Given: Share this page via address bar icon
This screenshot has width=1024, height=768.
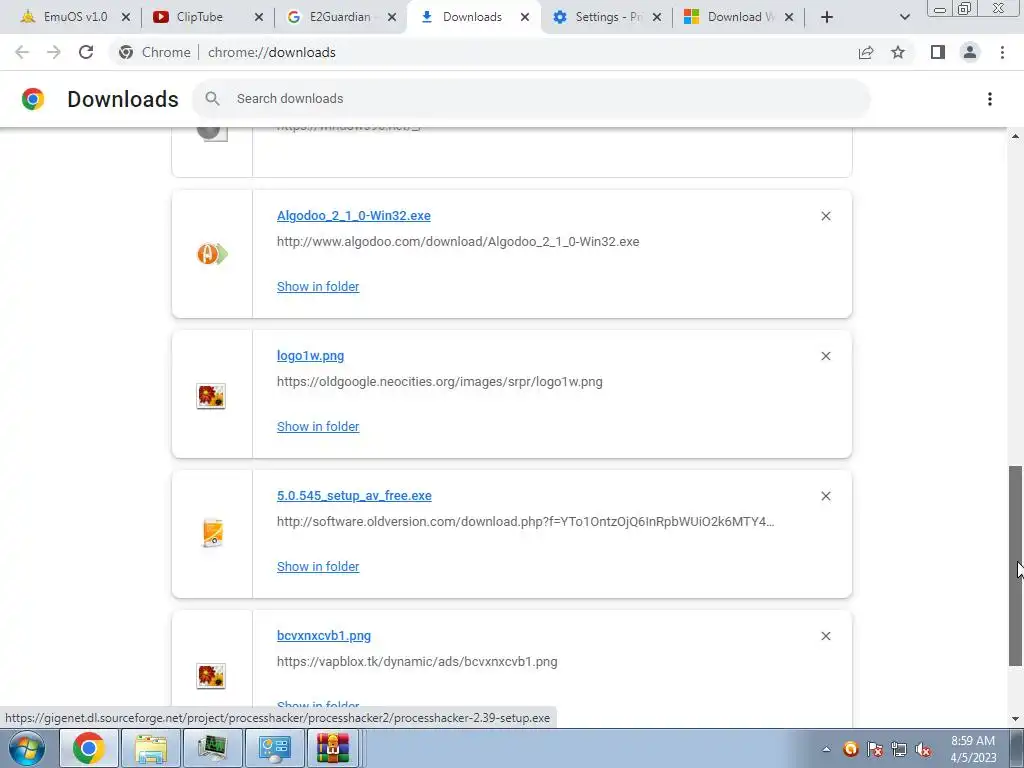Looking at the screenshot, I should (x=866, y=52).
